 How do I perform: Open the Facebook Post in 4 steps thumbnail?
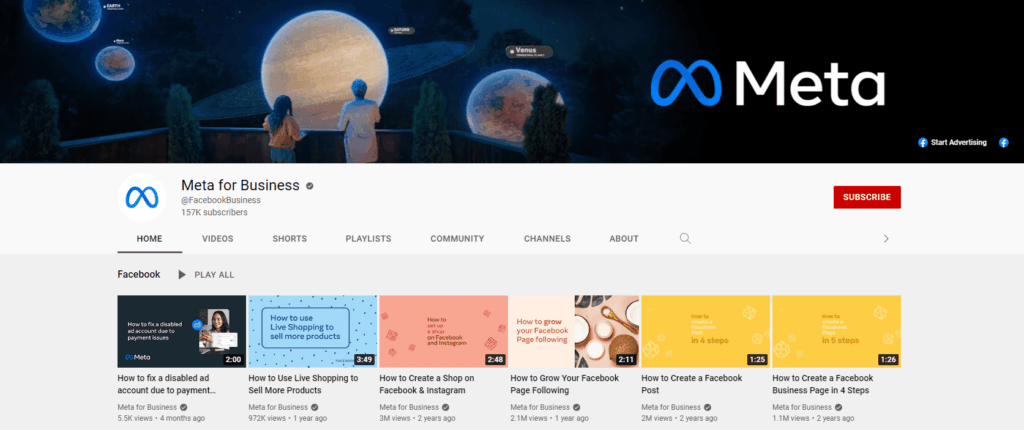tap(705, 331)
